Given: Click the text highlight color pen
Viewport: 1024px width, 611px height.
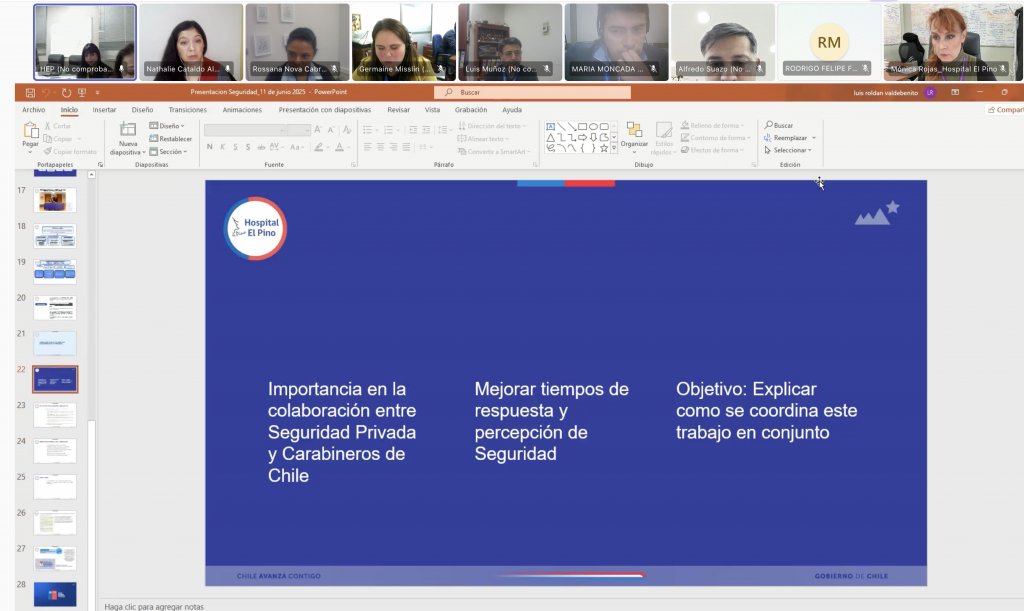Looking at the screenshot, I should tap(319, 147).
